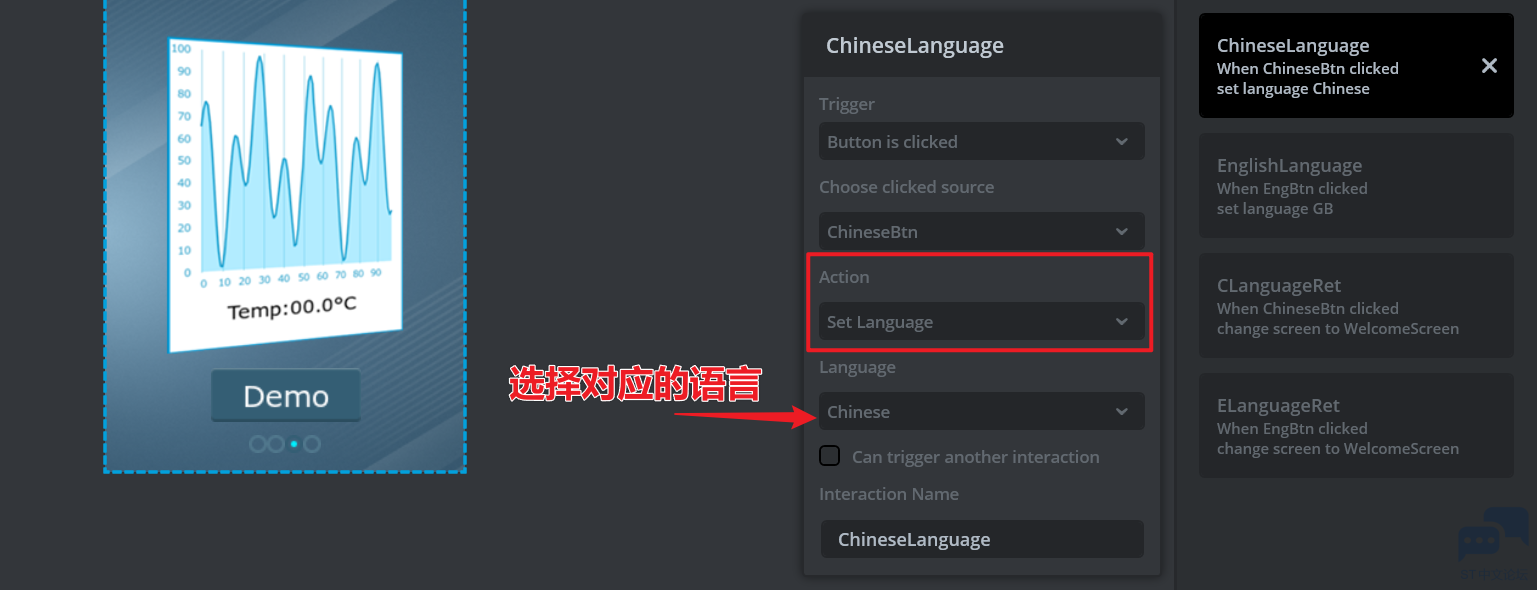
Task: Select the active cyan page indicator dot
Action: [294, 444]
